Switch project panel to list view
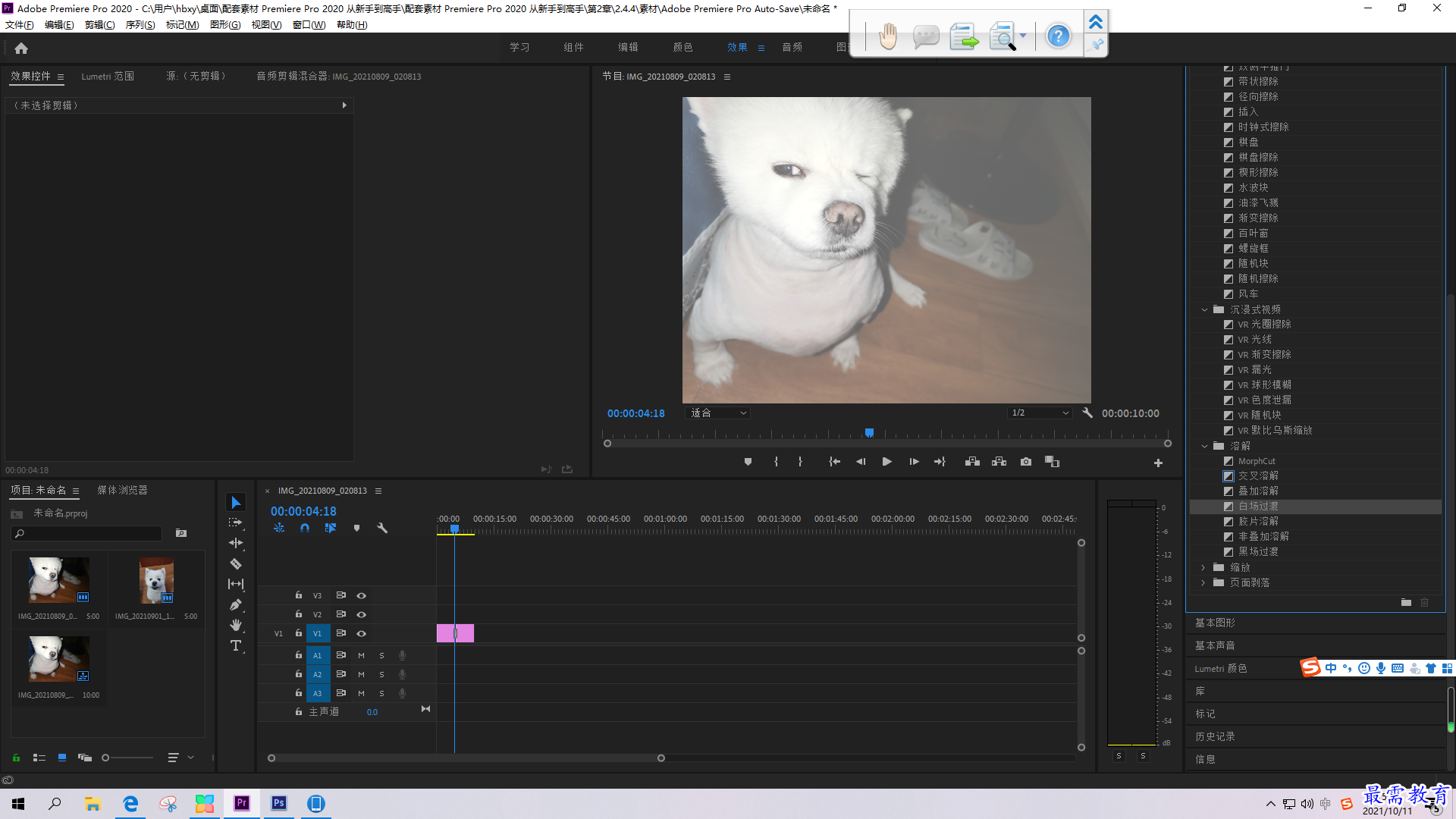The height and width of the screenshot is (819, 1456). (x=39, y=758)
